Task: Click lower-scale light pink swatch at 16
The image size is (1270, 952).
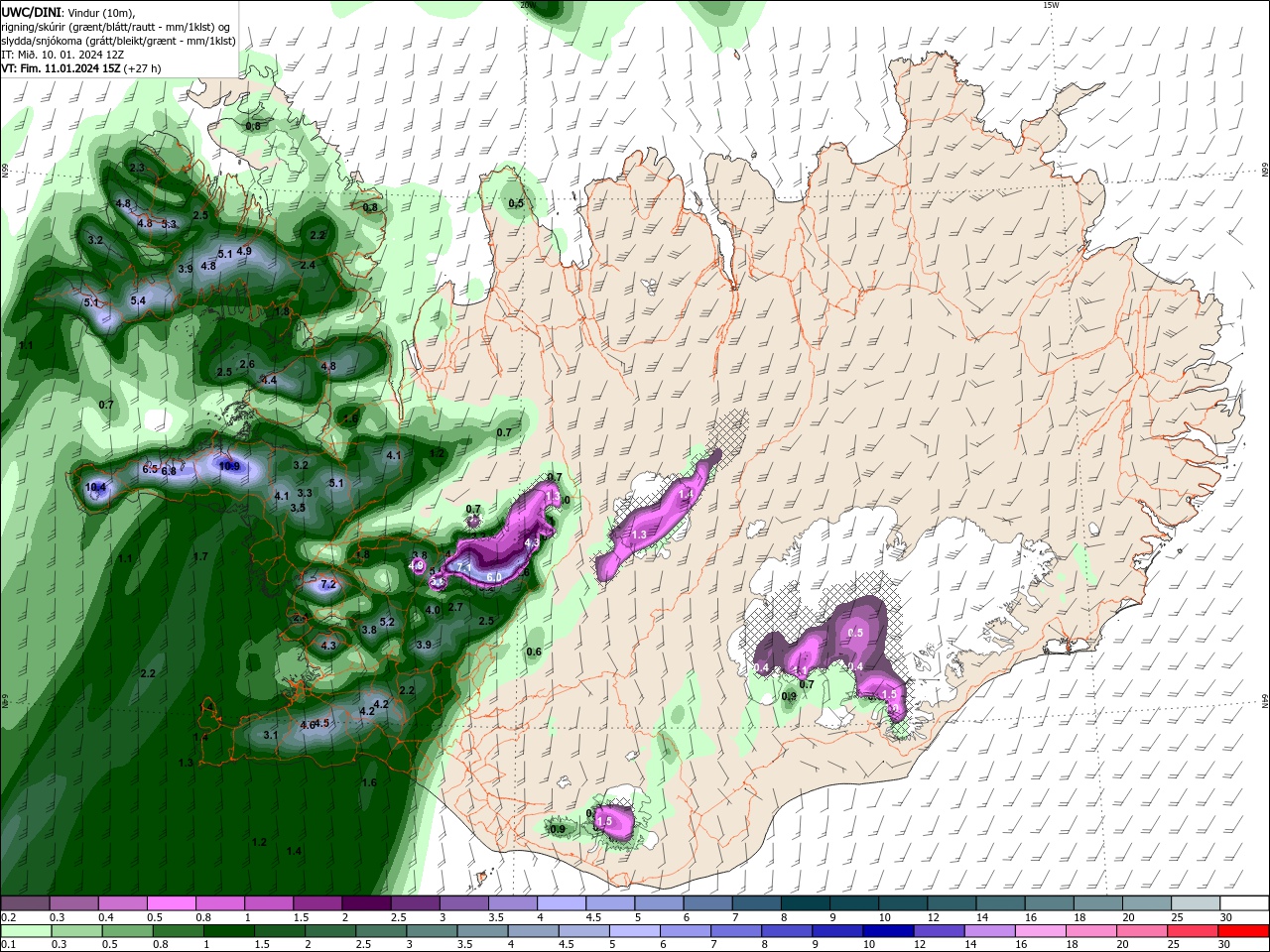Action: pos(1039,931)
